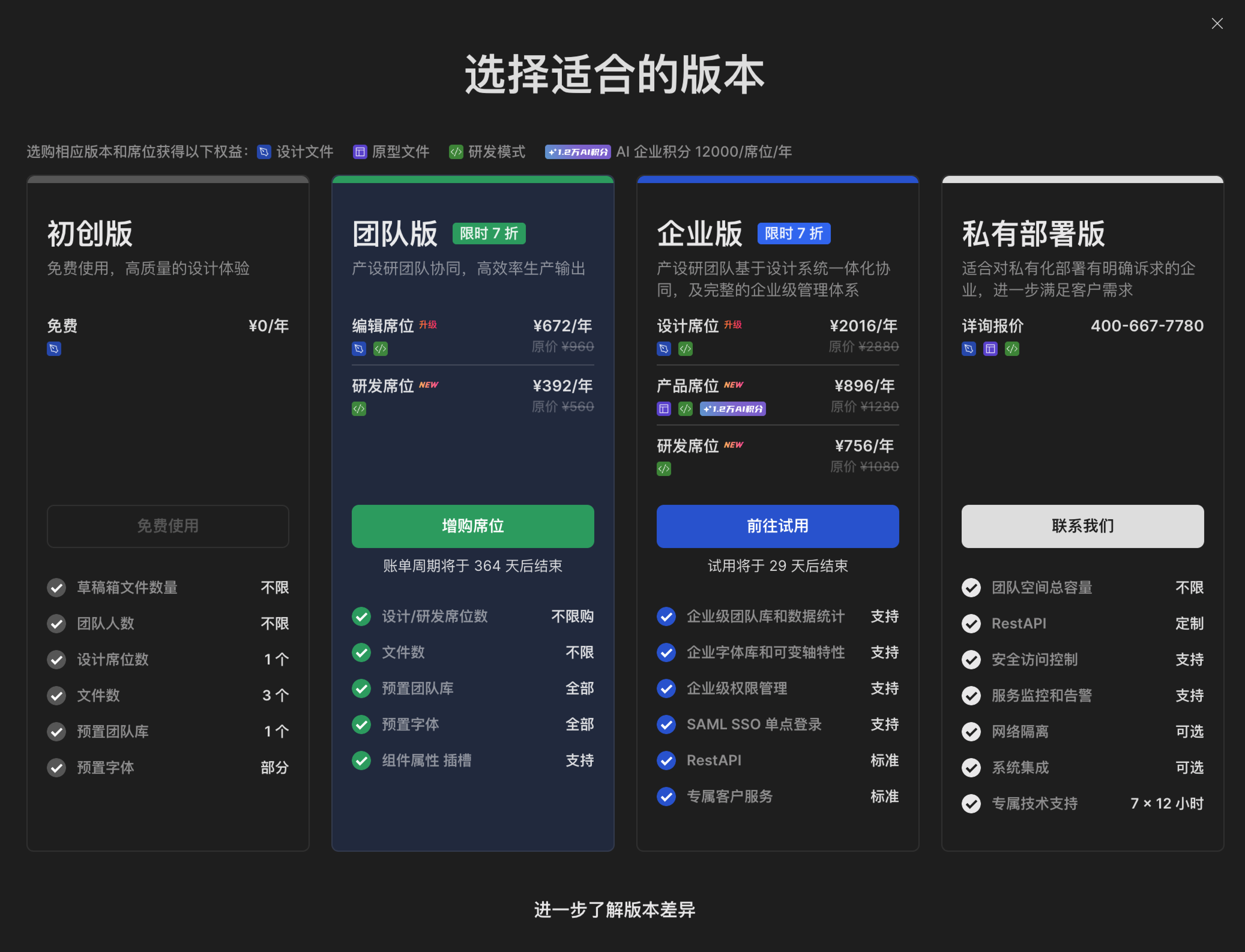The width and height of the screenshot is (1245, 952).
Task: Click the white check beside 网络隔离
Action: (x=971, y=732)
